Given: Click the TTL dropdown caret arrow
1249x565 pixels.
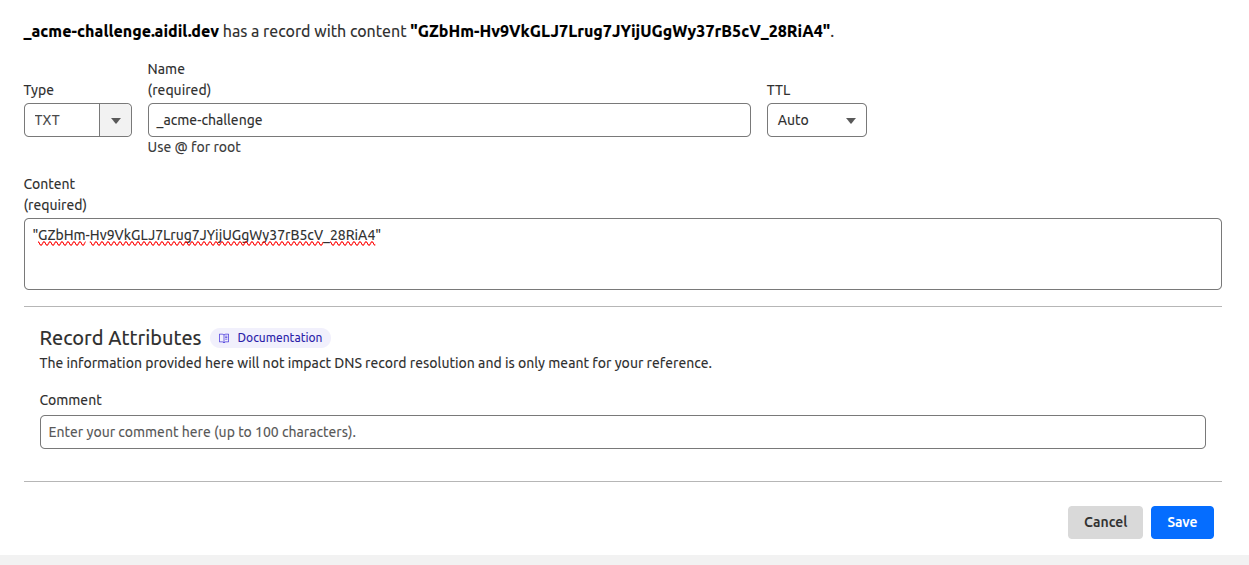Looking at the screenshot, I should (x=851, y=120).
